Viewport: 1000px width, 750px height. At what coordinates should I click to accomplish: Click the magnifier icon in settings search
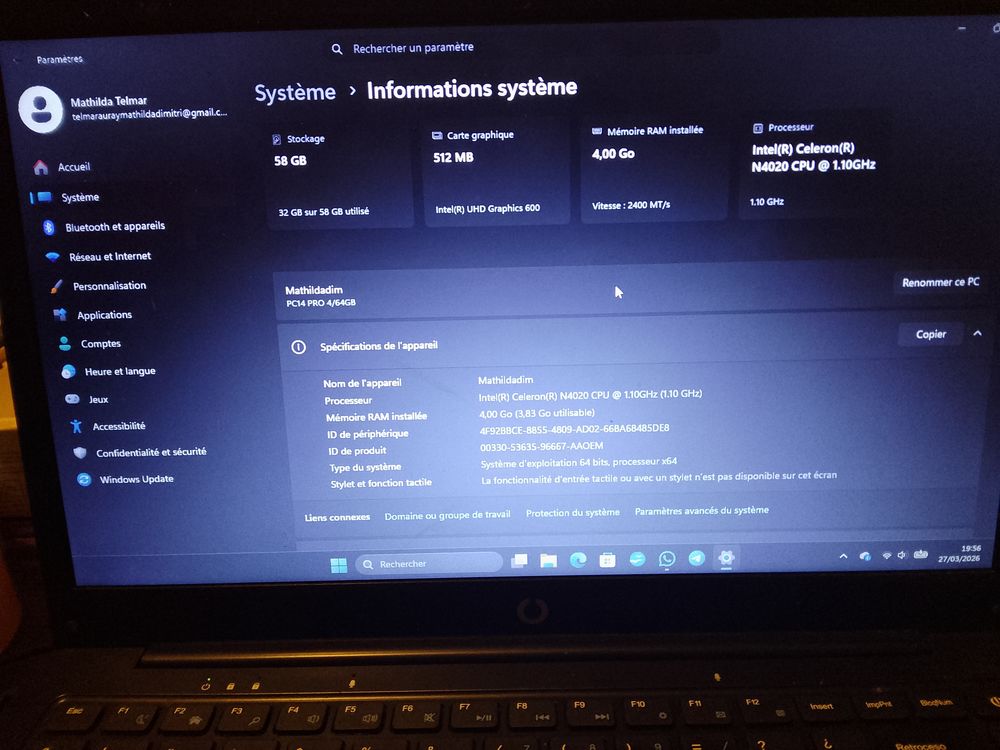[337, 49]
